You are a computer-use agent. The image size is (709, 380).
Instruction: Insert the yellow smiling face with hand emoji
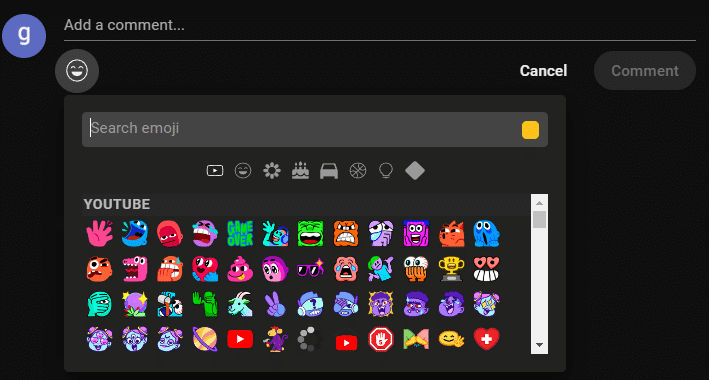tap(452, 339)
